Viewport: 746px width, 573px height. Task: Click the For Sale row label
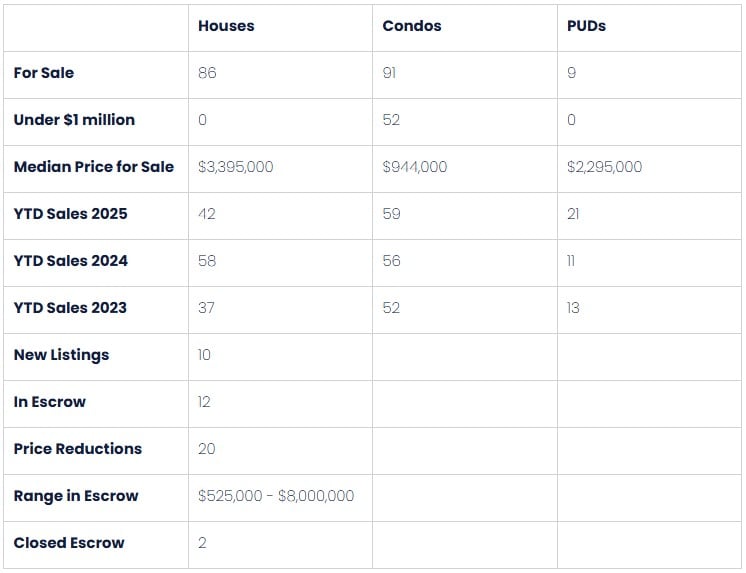[x=44, y=73]
